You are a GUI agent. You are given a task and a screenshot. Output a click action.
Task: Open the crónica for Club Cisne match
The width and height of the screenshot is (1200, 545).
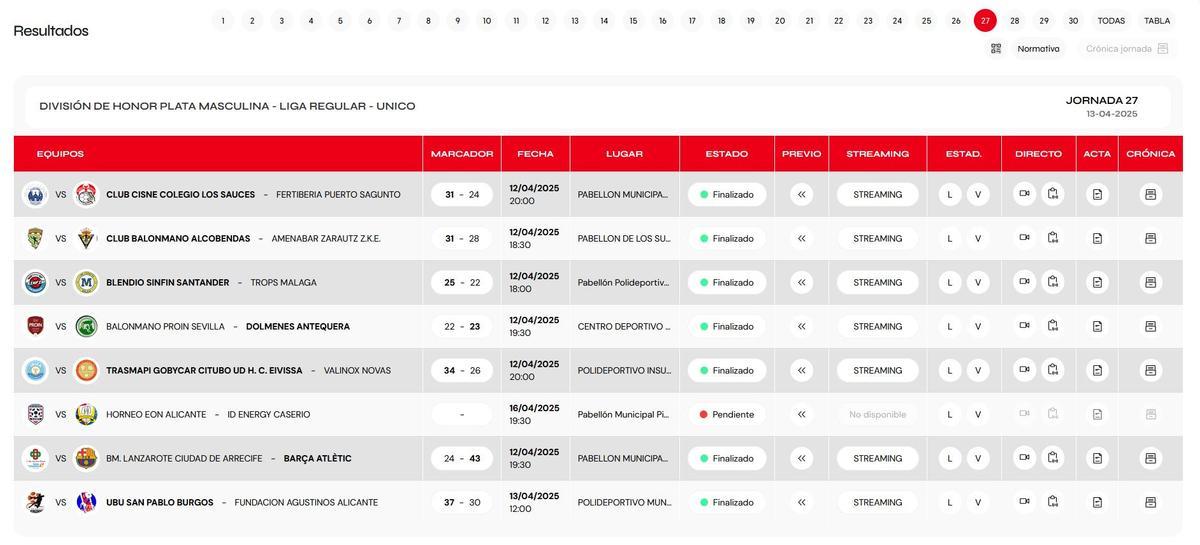pyautogui.click(x=1150, y=194)
